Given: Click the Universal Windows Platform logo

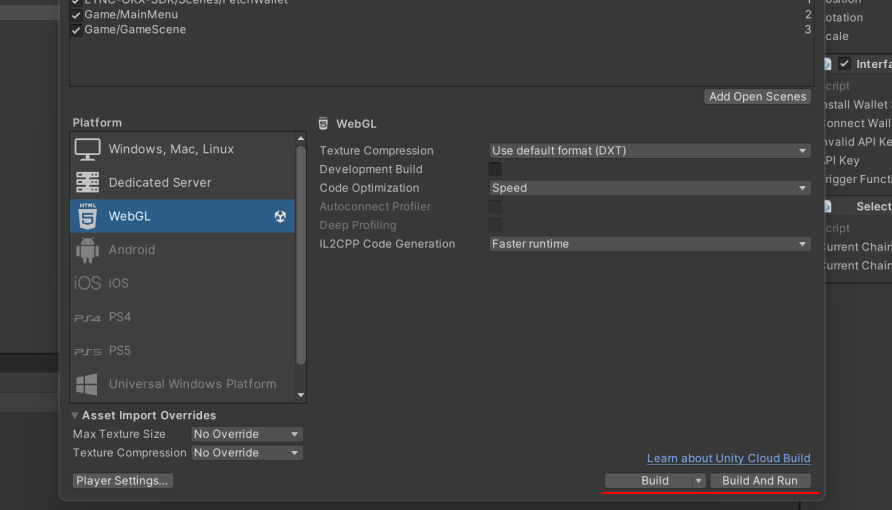Looking at the screenshot, I should (87, 384).
